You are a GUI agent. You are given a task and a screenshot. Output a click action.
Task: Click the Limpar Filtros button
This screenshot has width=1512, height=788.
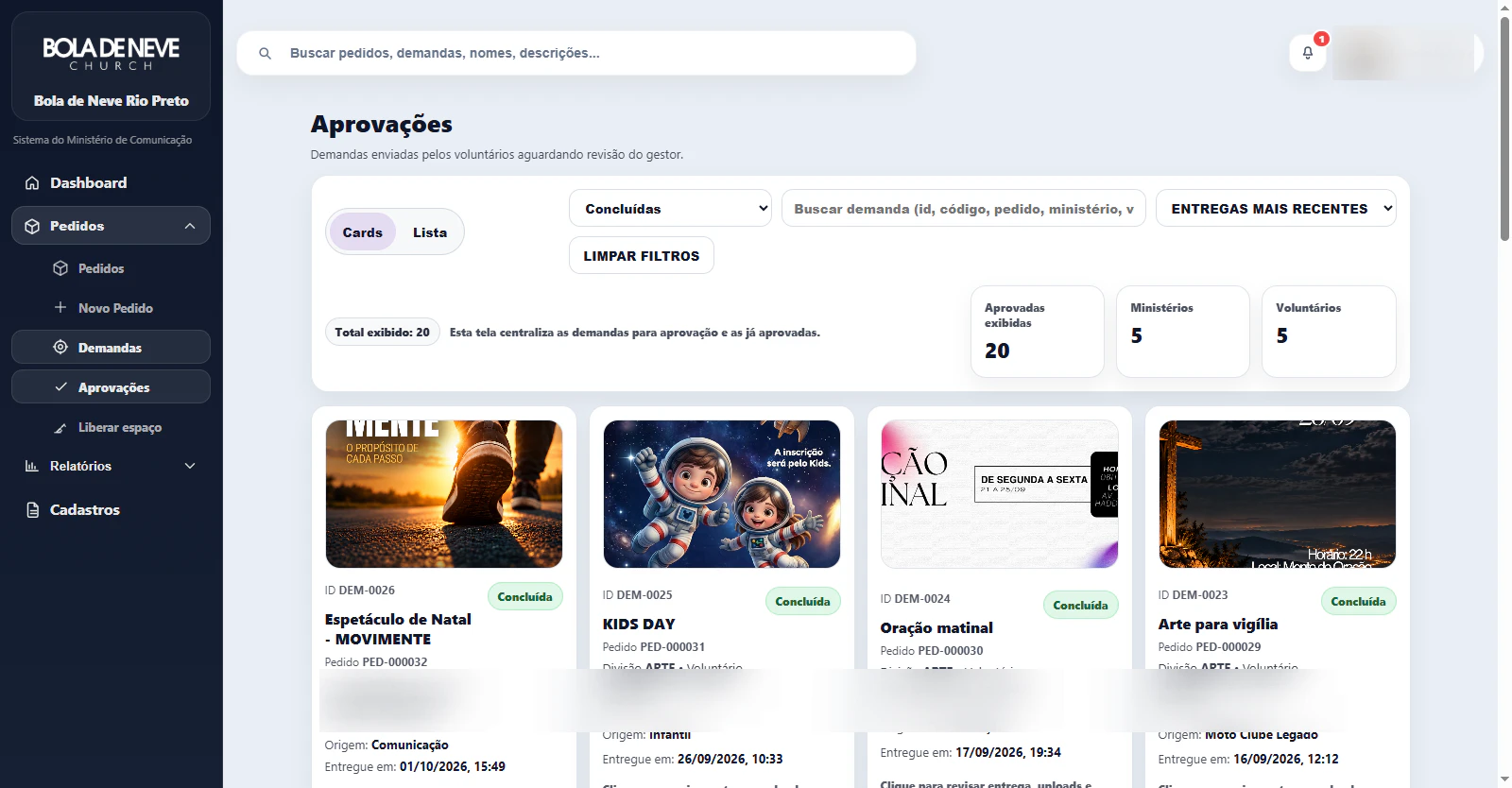pos(642,255)
